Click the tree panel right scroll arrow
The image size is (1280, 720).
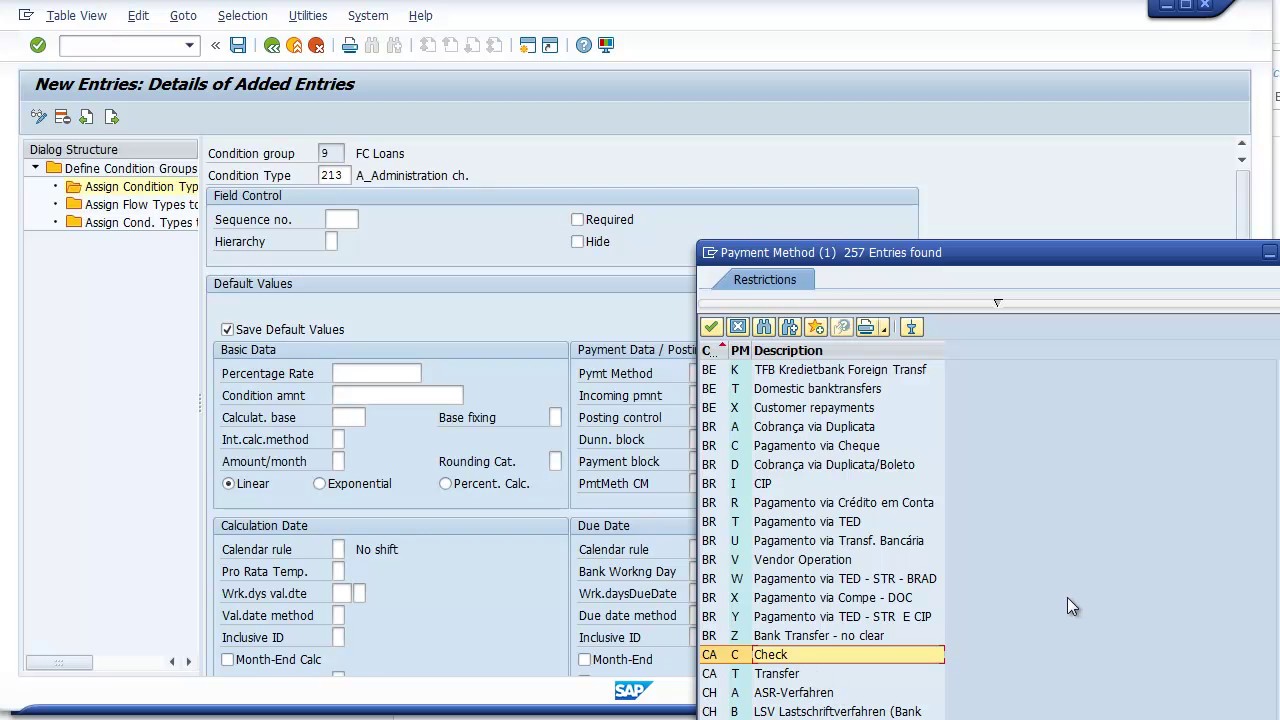tap(188, 661)
